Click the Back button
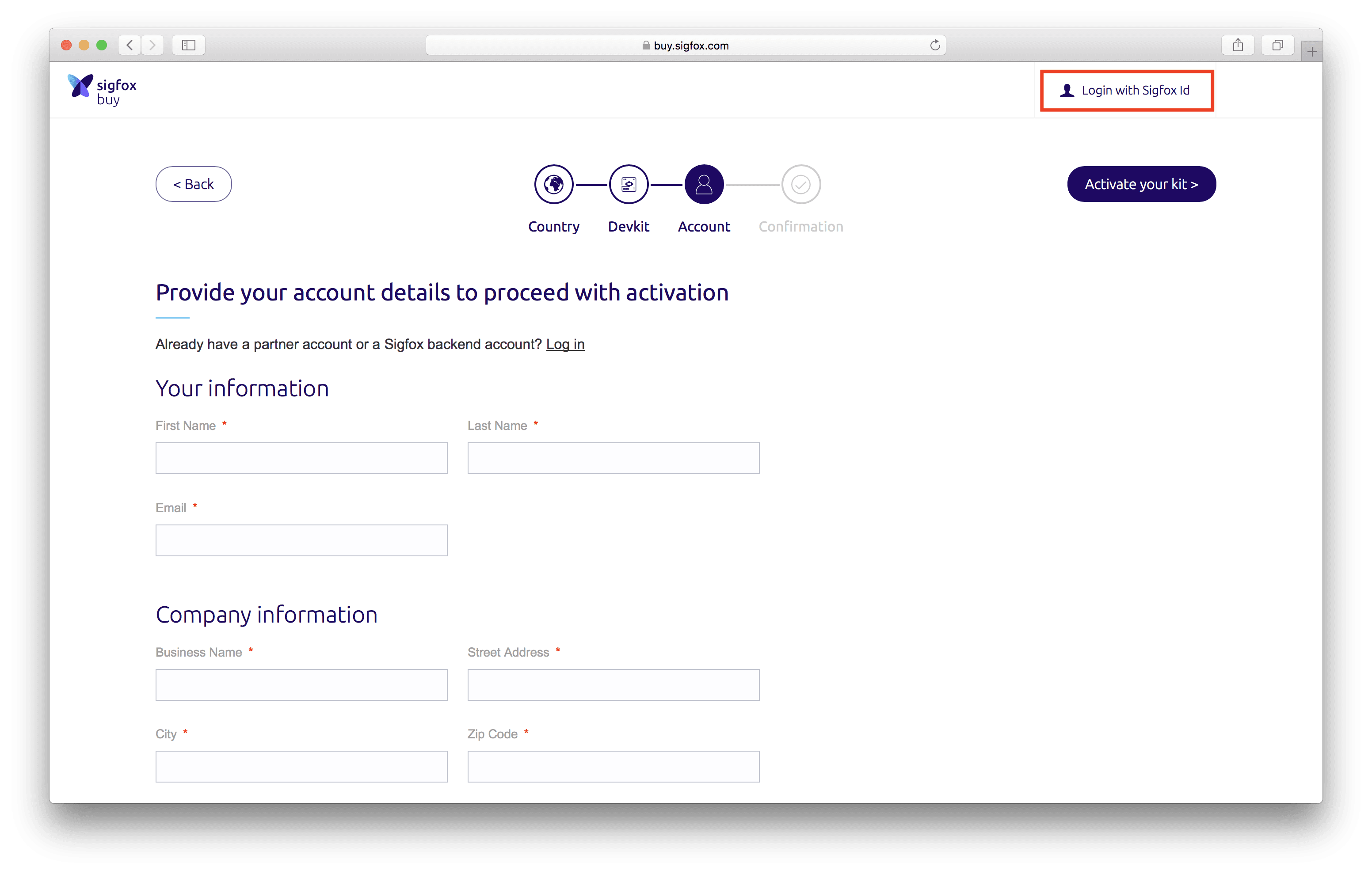The height and width of the screenshot is (874, 1372). coord(194,184)
